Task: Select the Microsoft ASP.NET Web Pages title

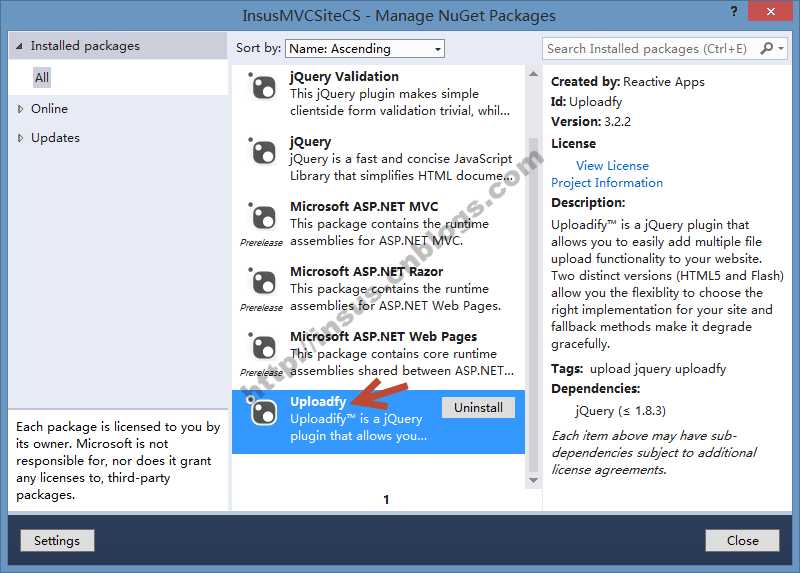Action: (383, 337)
